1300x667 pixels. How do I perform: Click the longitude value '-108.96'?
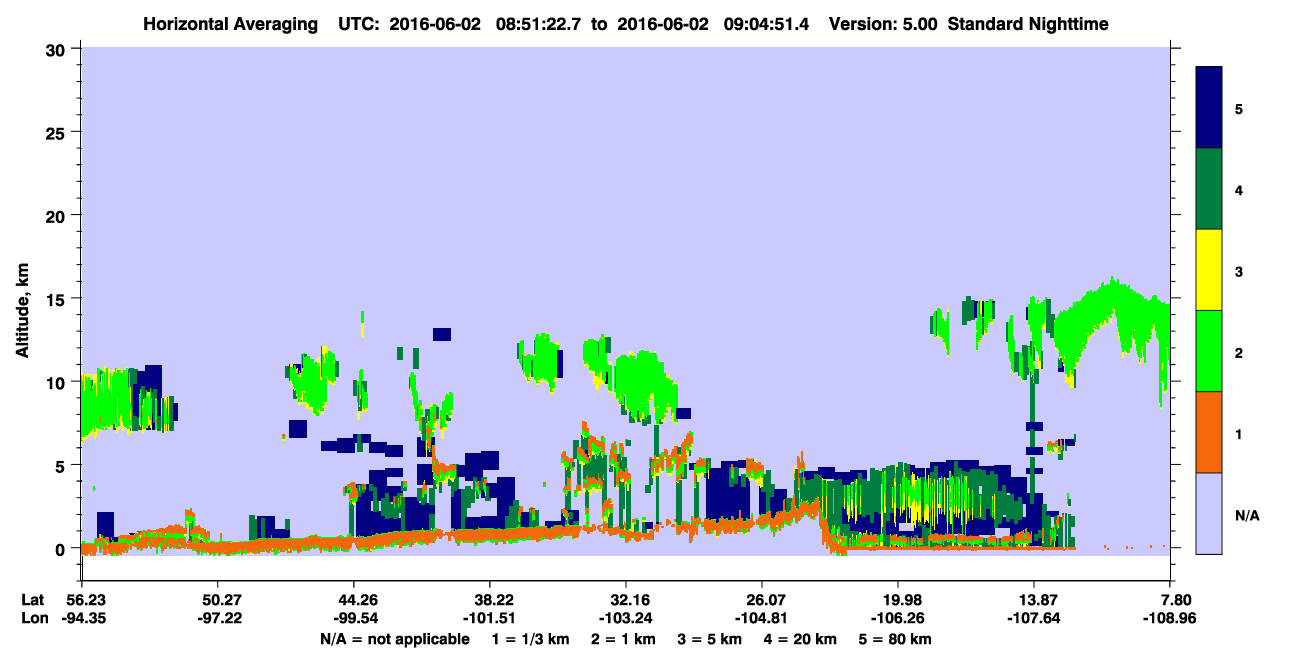pos(1171,619)
